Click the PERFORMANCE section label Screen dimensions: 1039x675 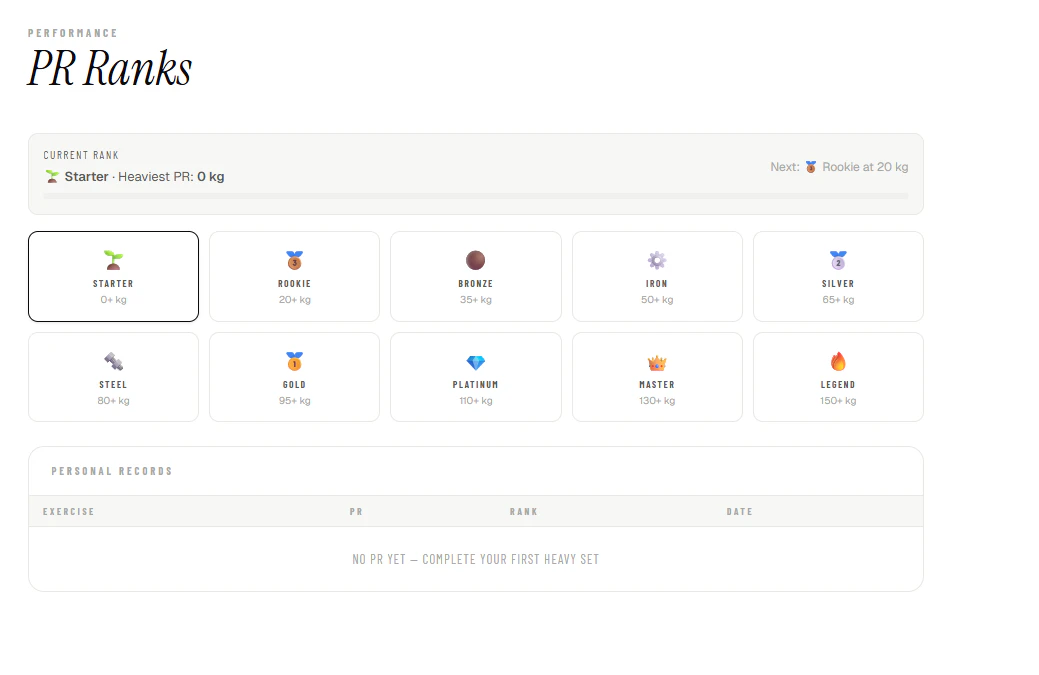pos(73,33)
